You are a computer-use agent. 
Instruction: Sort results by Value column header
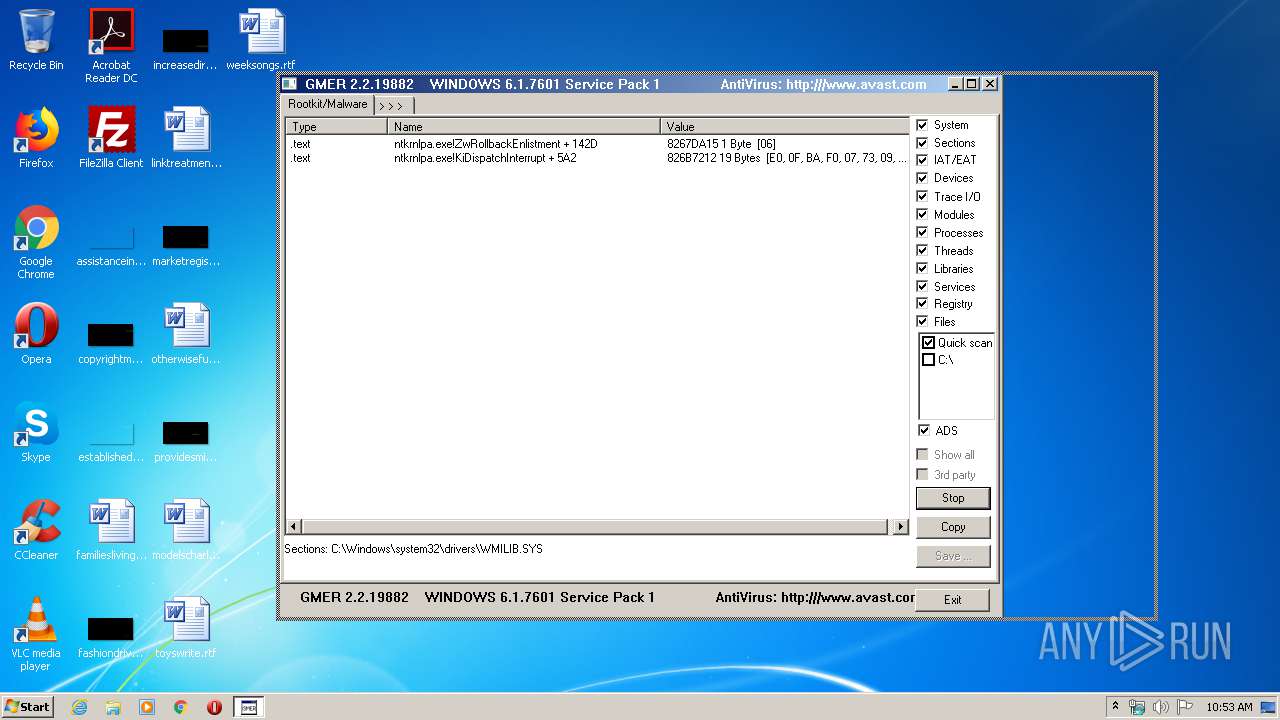[784, 127]
